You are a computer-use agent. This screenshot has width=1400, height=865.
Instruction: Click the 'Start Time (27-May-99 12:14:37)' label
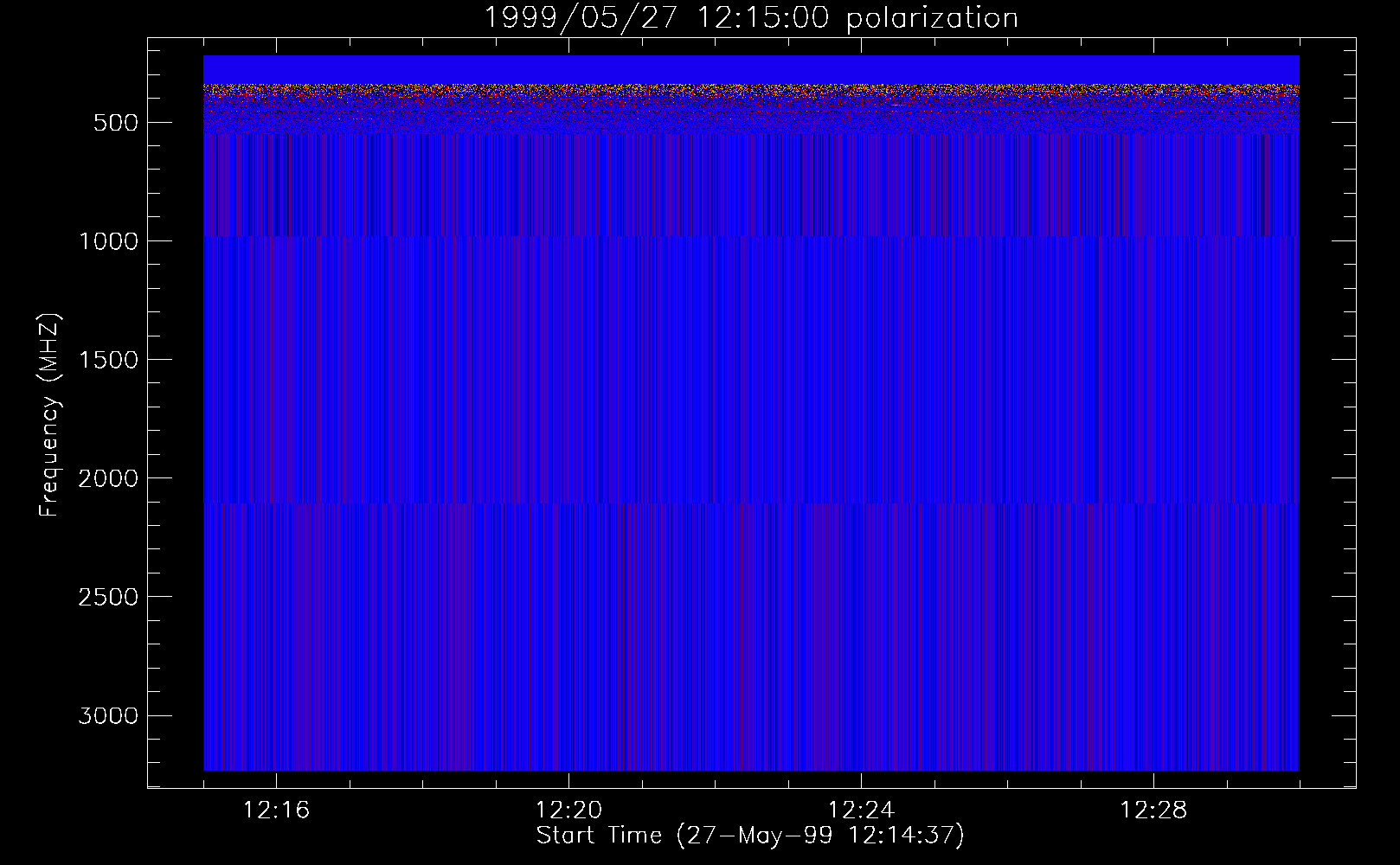point(750,836)
